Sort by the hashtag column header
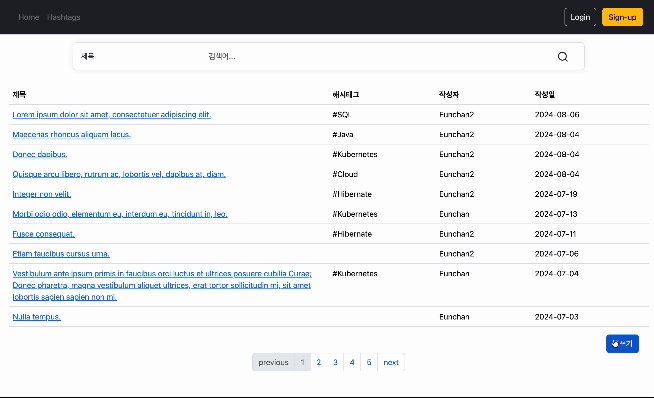 coord(345,94)
